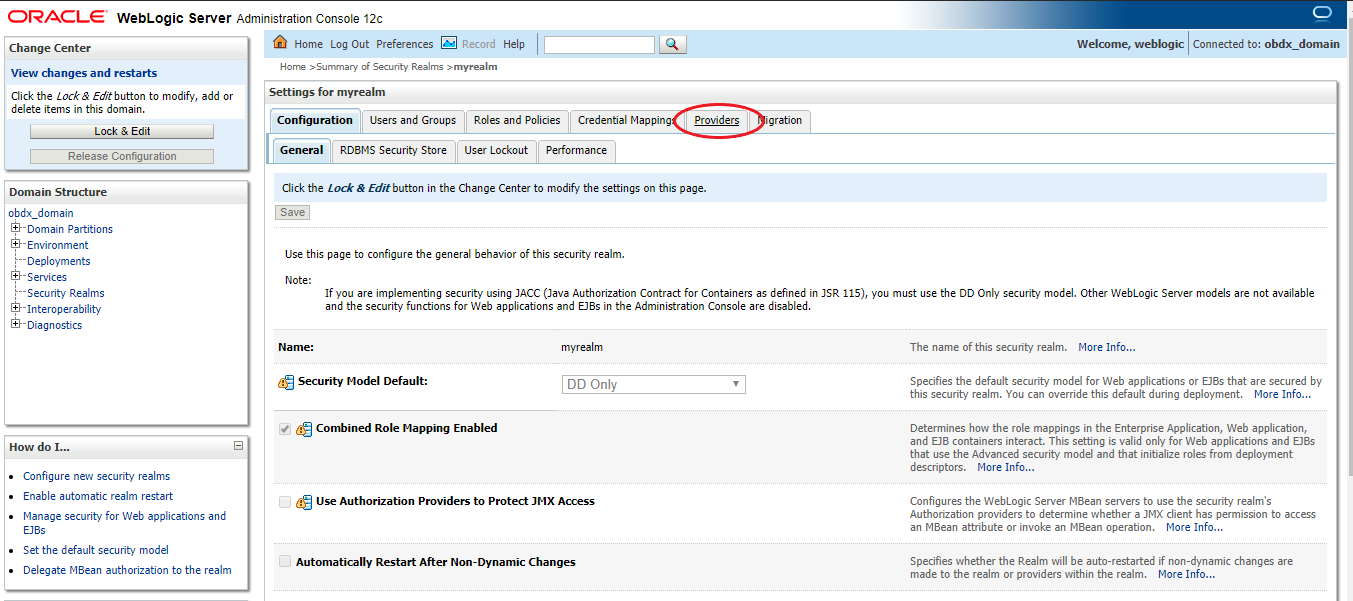The image size is (1353, 601).
Task: Click the console search text field
Action: [x=599, y=44]
